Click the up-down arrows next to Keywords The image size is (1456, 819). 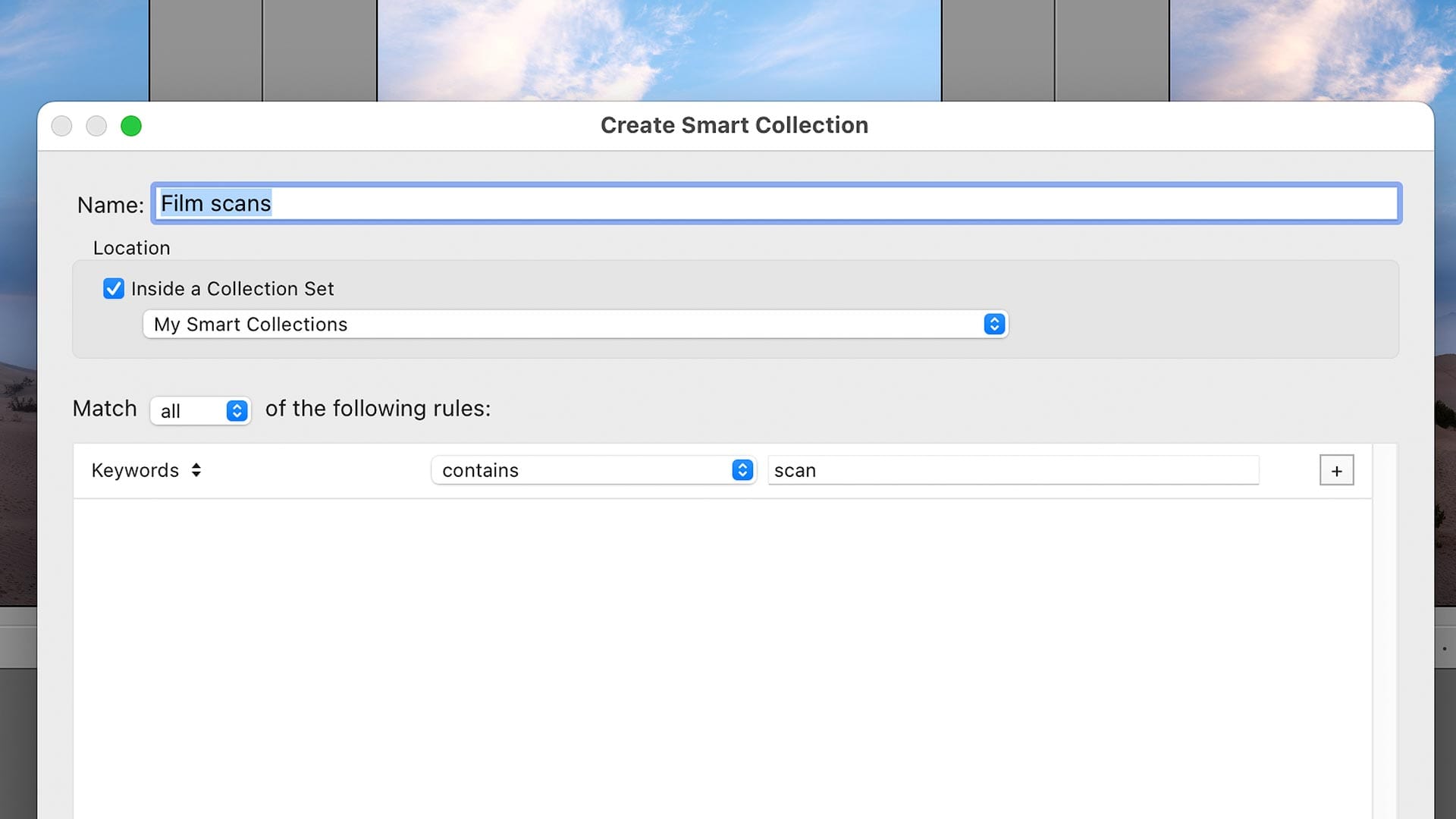[x=196, y=470]
